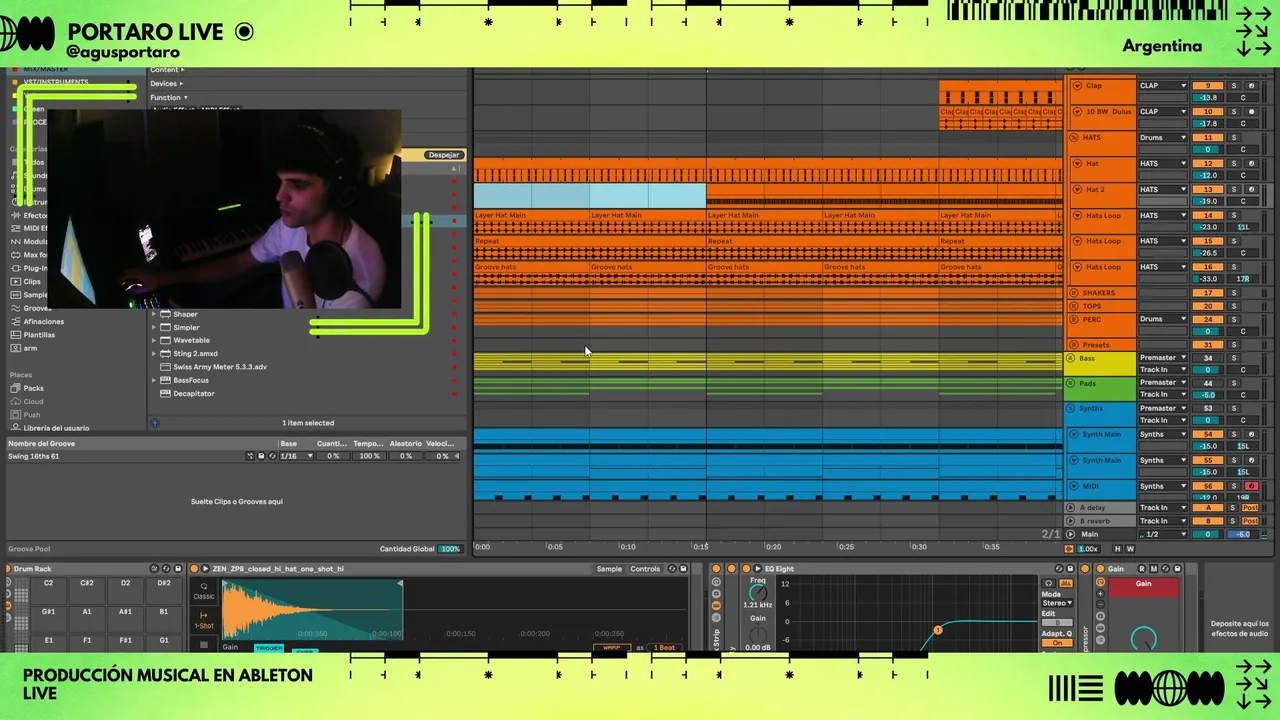1280x720 pixels.
Task: Arm the MIDI track for recording
Action: coord(1251,486)
